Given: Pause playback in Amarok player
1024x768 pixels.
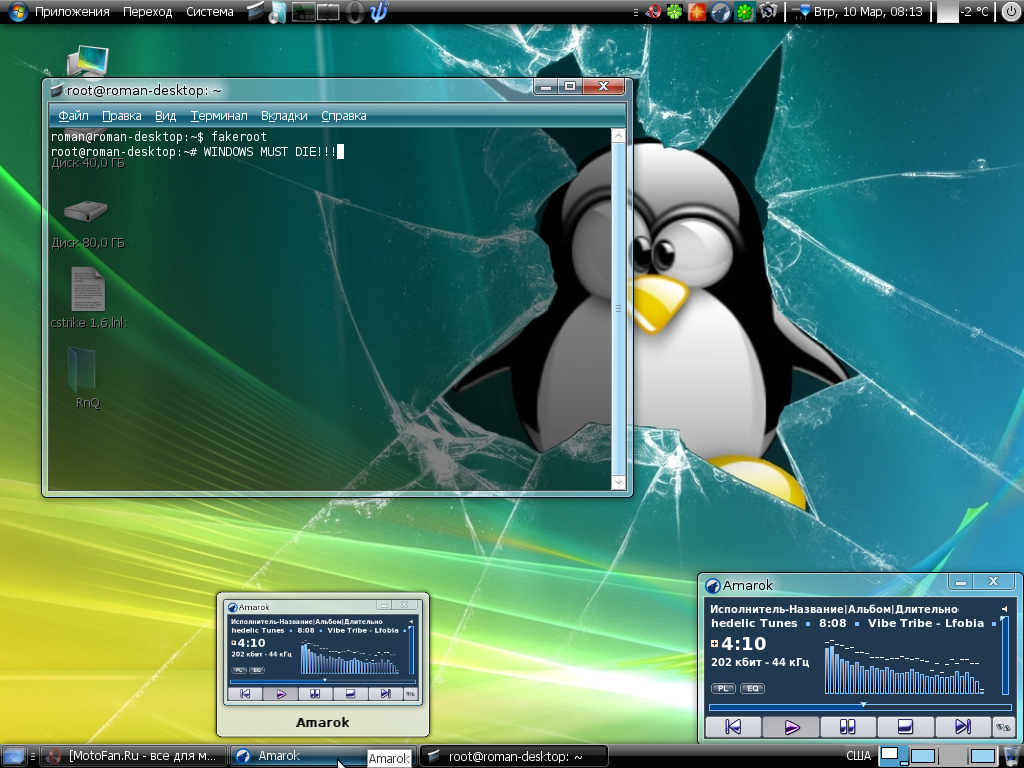Looking at the screenshot, I should [848, 727].
